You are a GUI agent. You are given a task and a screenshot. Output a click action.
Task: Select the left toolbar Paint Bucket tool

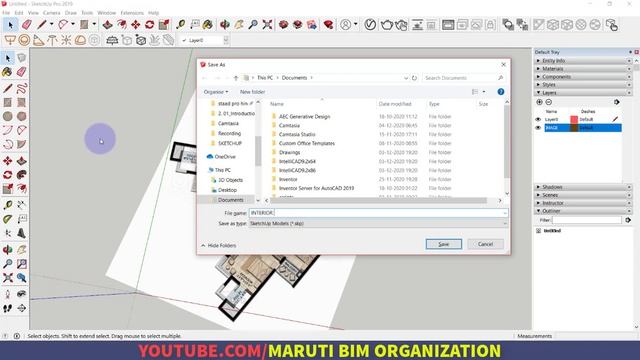7,72
